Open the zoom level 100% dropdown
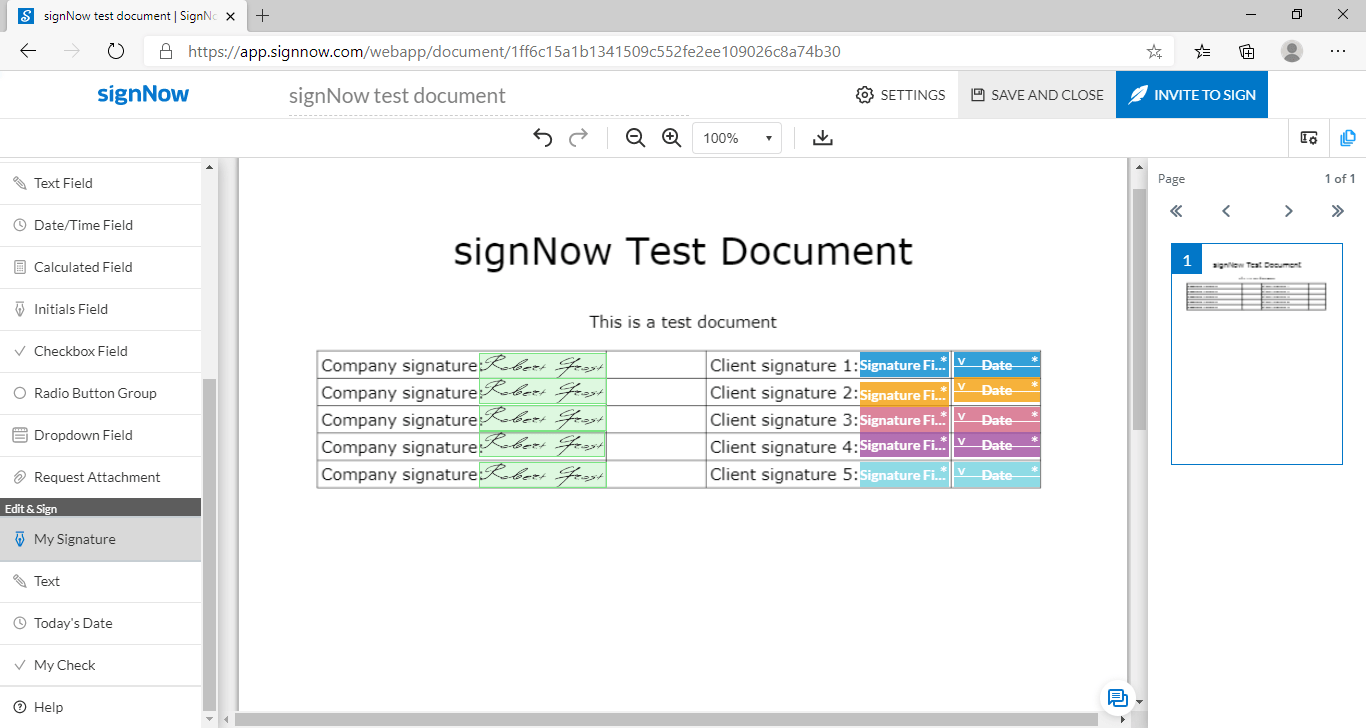The image size is (1366, 728). tap(737, 138)
